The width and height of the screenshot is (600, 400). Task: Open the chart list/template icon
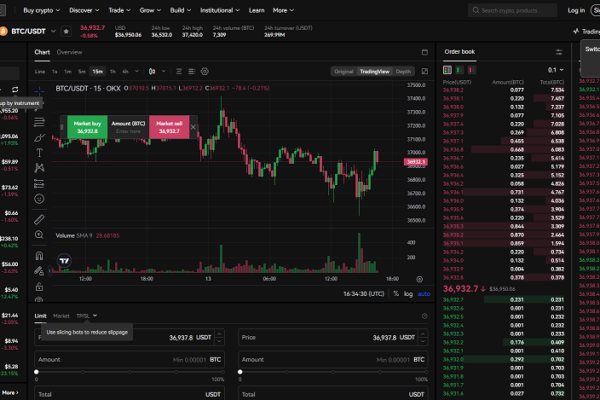tap(192, 71)
